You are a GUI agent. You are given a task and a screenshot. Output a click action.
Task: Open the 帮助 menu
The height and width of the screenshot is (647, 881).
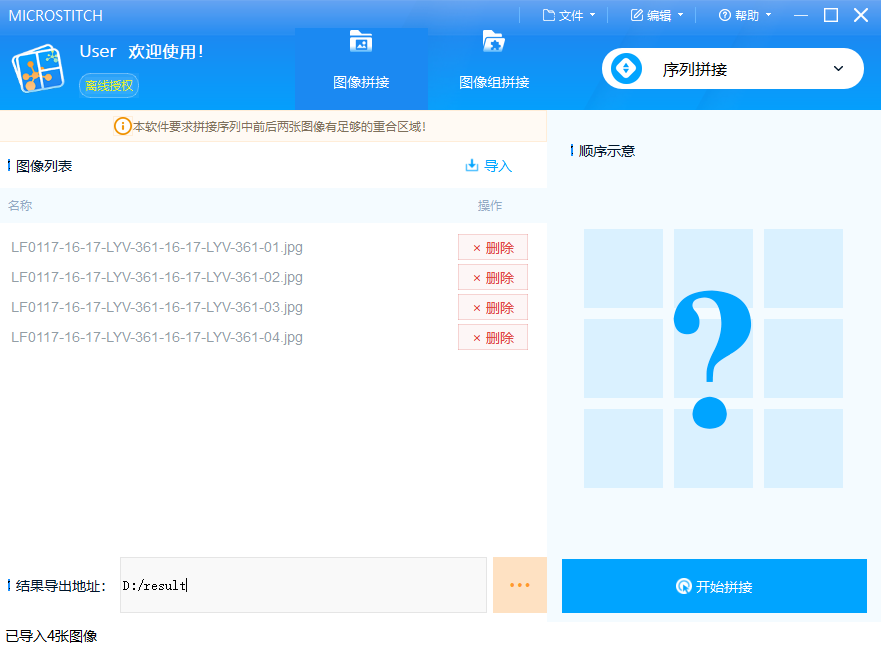point(745,15)
